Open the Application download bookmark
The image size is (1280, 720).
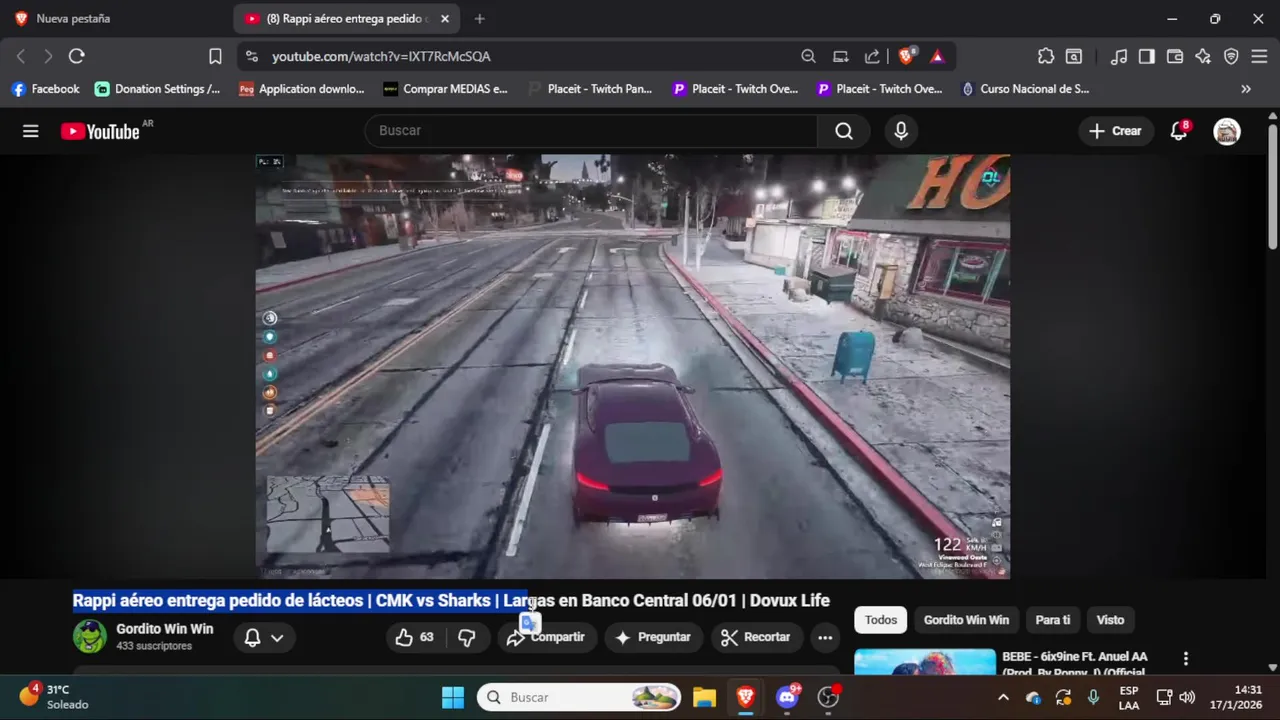302,89
